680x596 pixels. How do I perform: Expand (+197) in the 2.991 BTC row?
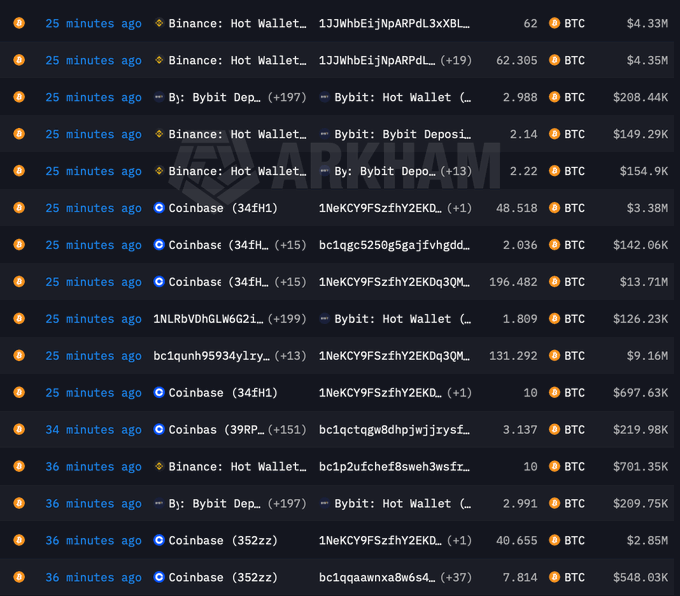(287, 504)
